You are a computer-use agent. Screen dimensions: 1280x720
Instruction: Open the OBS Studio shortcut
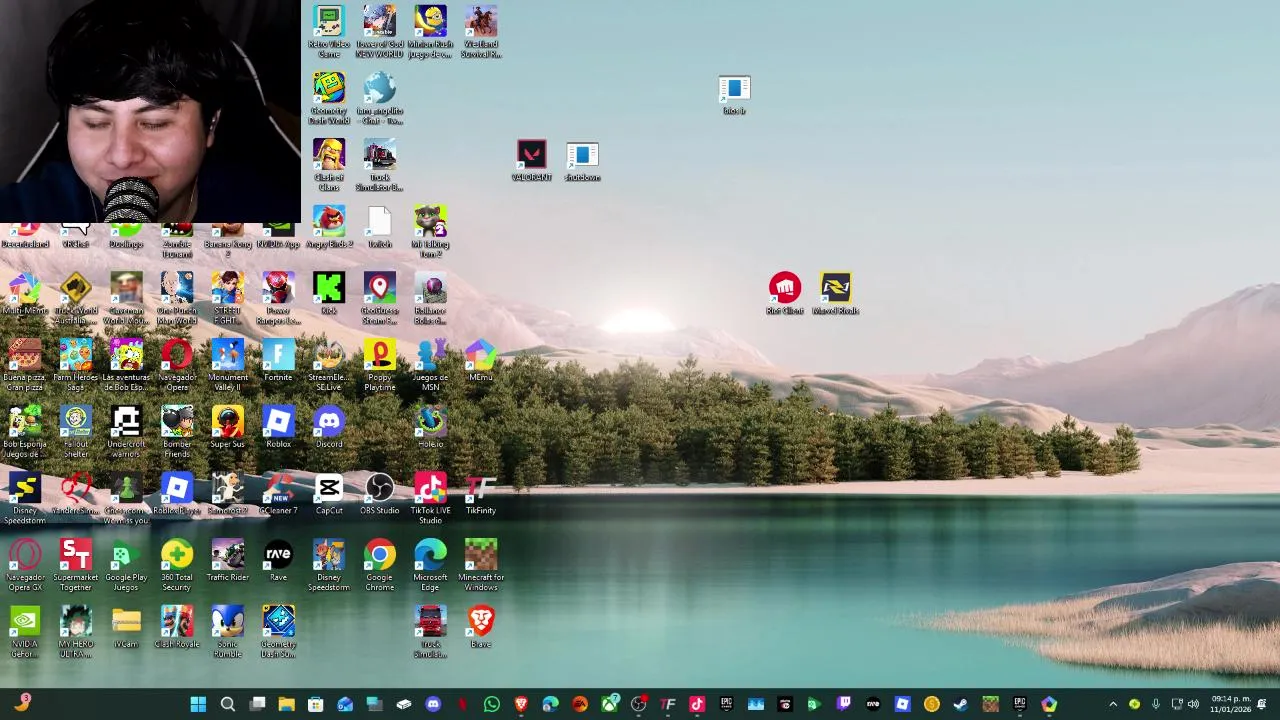pos(379,494)
